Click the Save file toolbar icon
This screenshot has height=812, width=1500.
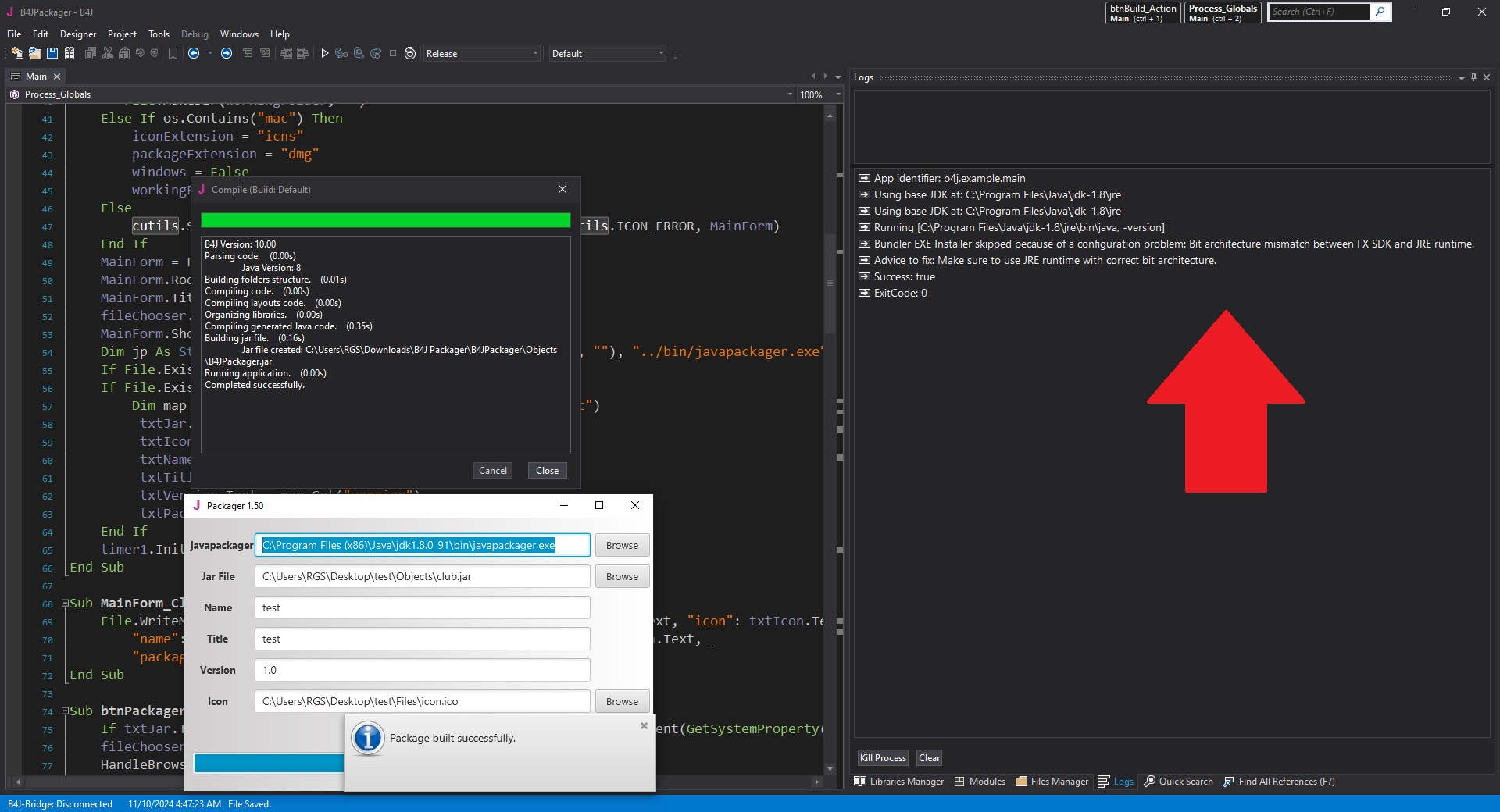[x=52, y=53]
